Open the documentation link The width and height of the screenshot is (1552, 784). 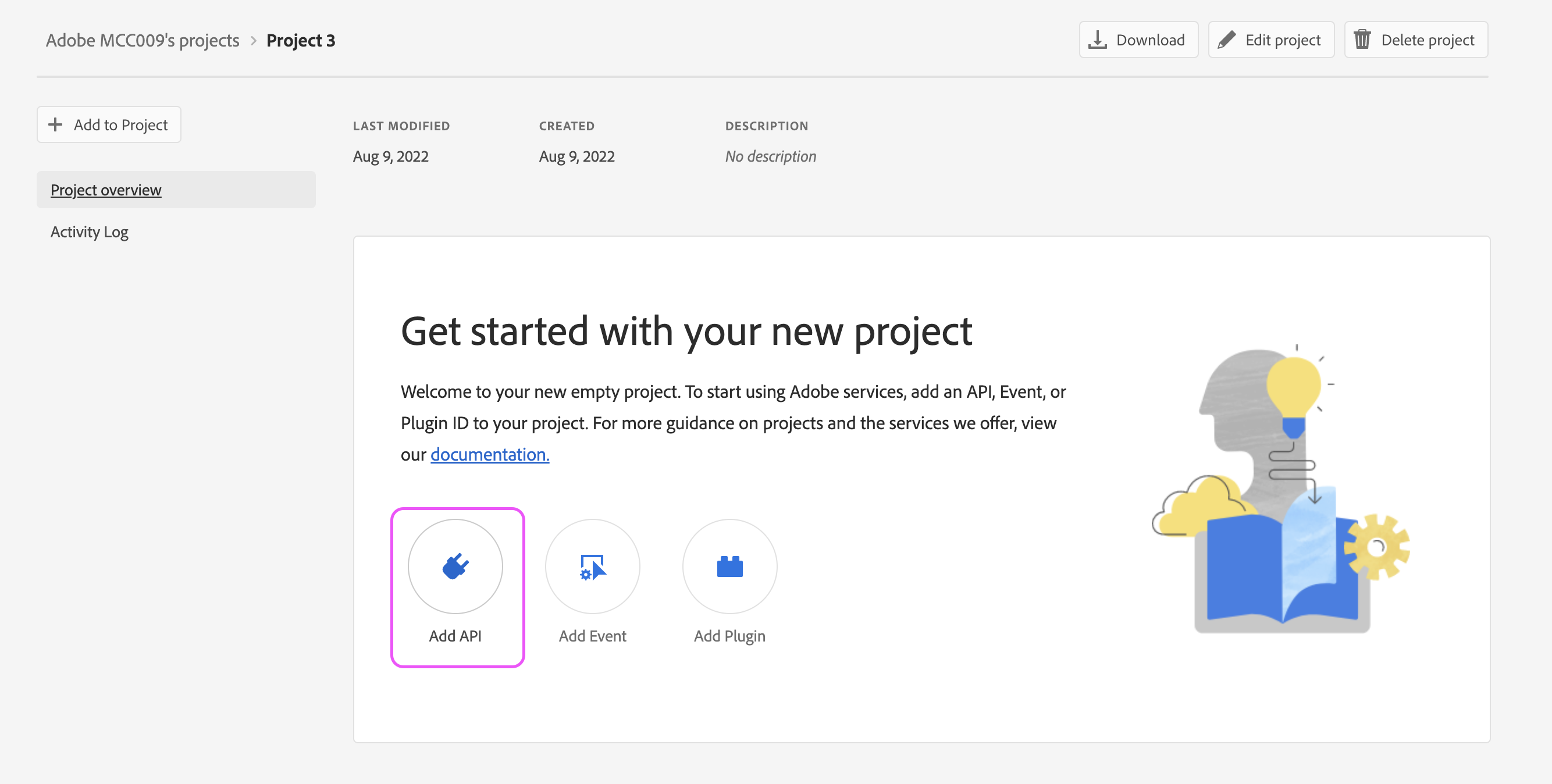489,454
